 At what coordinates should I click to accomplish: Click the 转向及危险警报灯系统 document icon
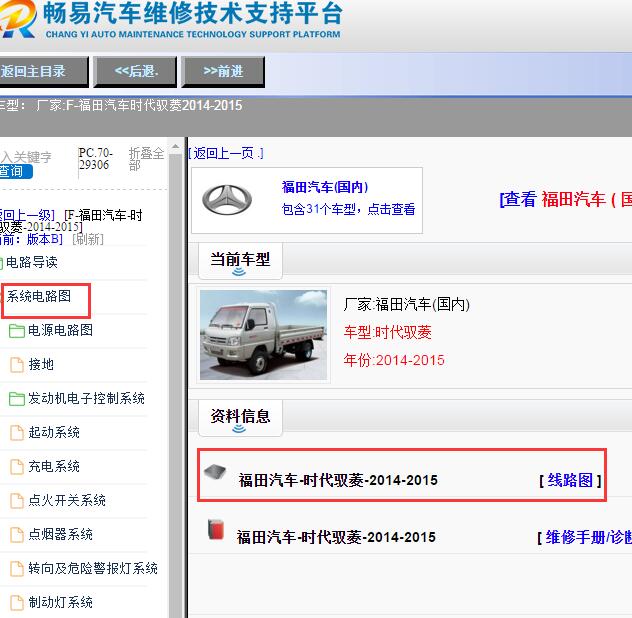click(17, 569)
